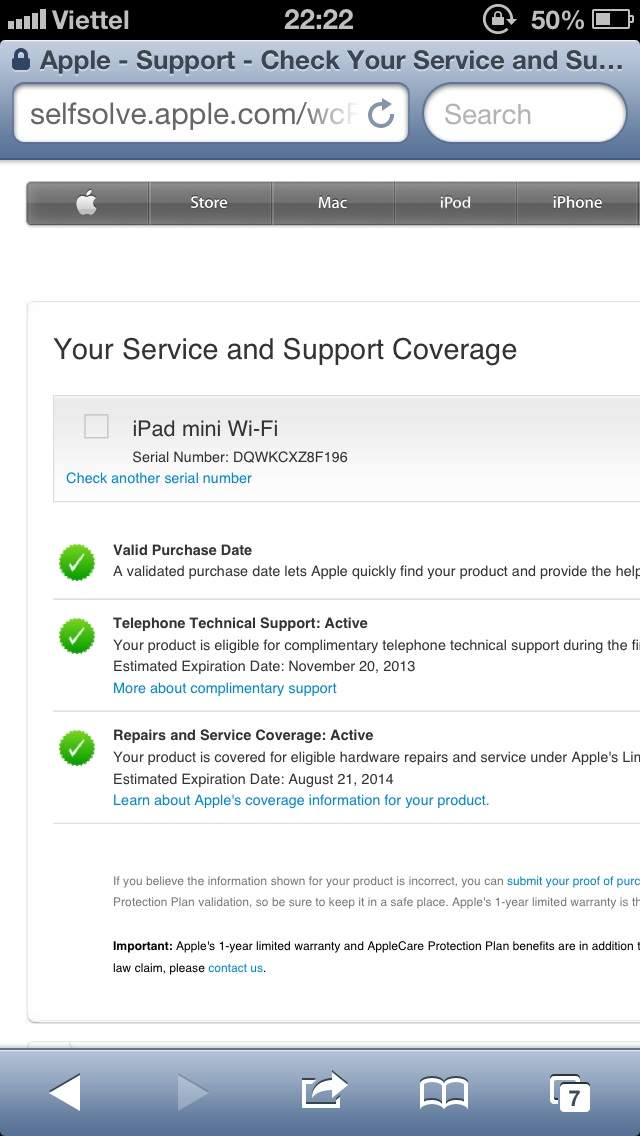Image resolution: width=640 pixels, height=1136 pixels.
Task: Open the bookmarks book icon
Action: coord(444,1093)
